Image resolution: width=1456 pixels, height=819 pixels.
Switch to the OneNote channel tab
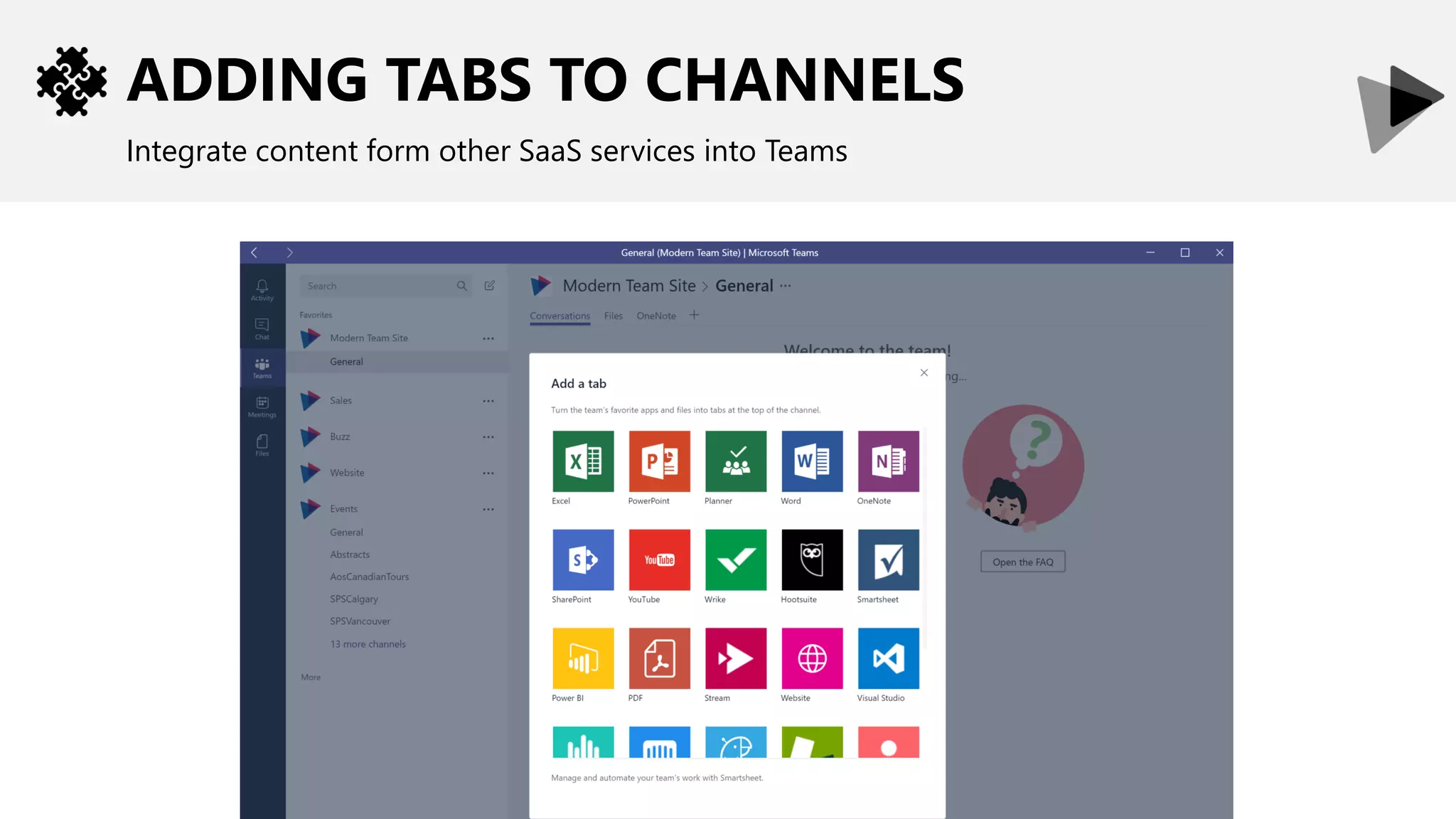(x=656, y=316)
